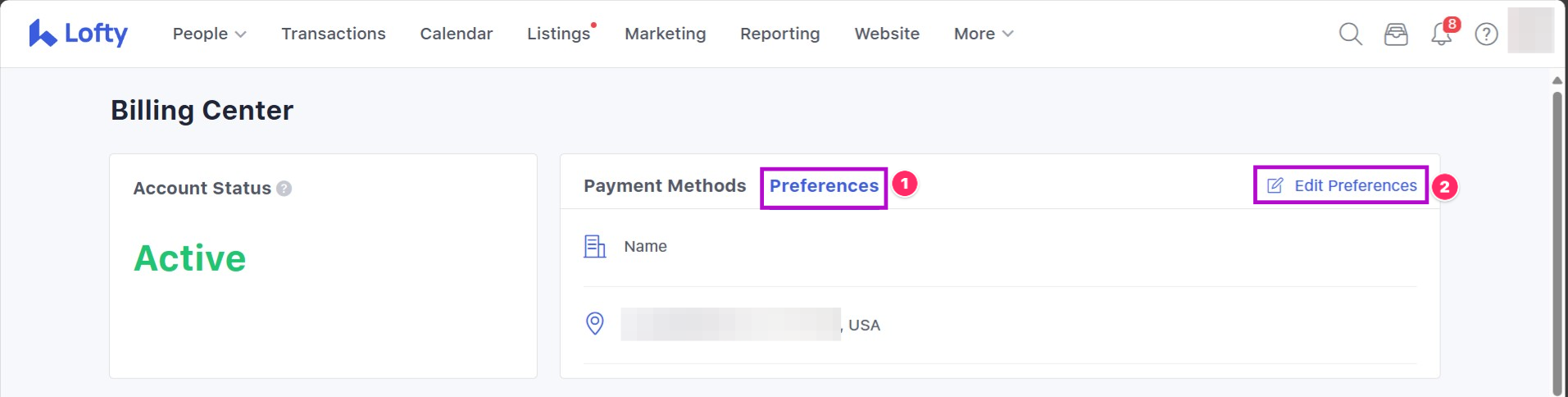Expand the More dropdown menu
This screenshot has height=397, width=1568.
pos(983,34)
